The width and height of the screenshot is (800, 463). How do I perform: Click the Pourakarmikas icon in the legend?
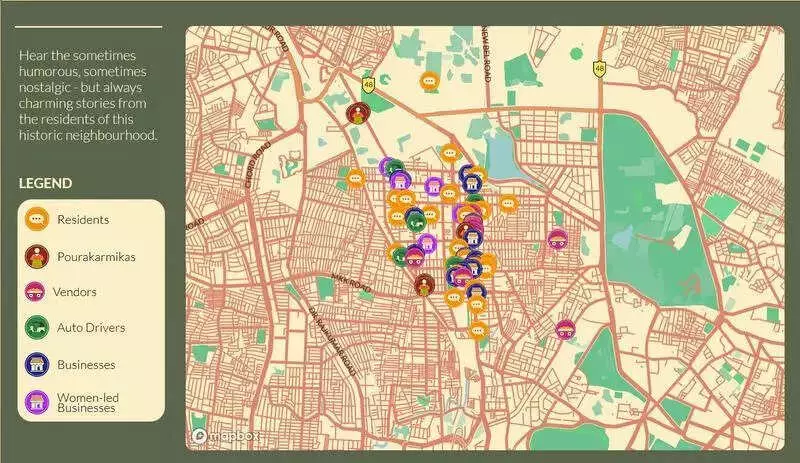tap(37, 256)
